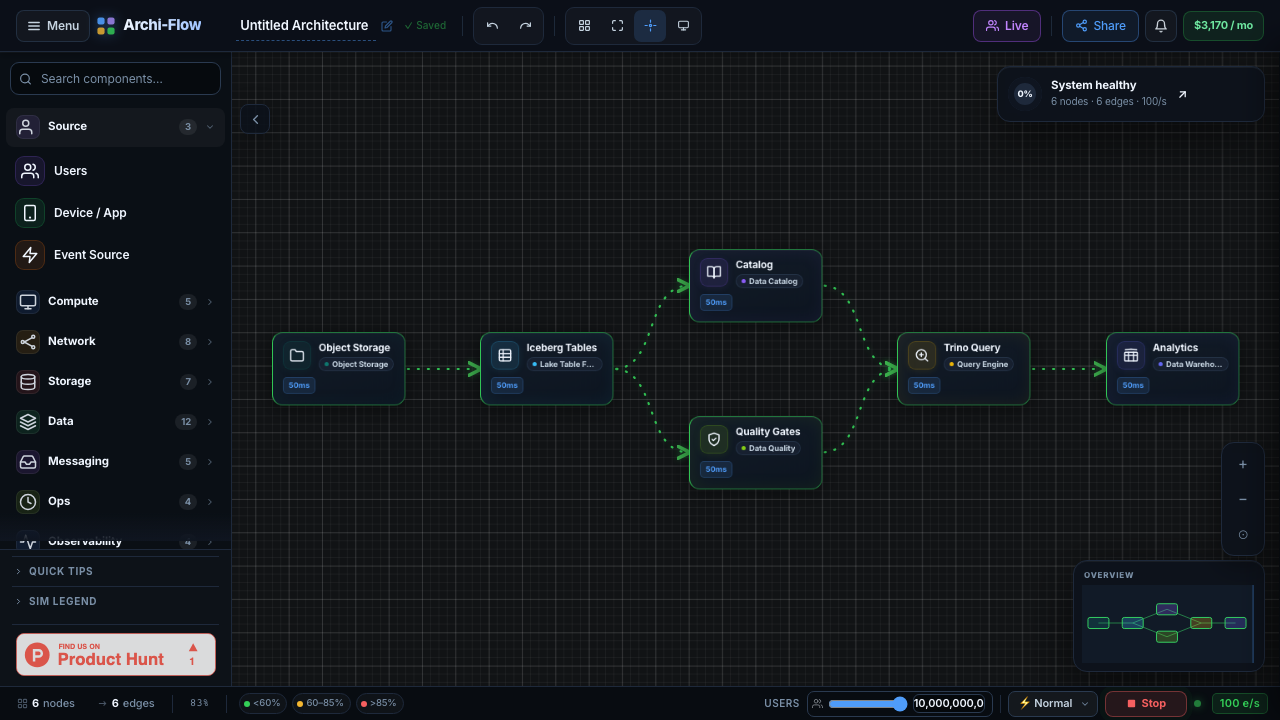The height and width of the screenshot is (720, 1280).
Task: Click the 0% health indicator circle
Action: tap(1025, 94)
